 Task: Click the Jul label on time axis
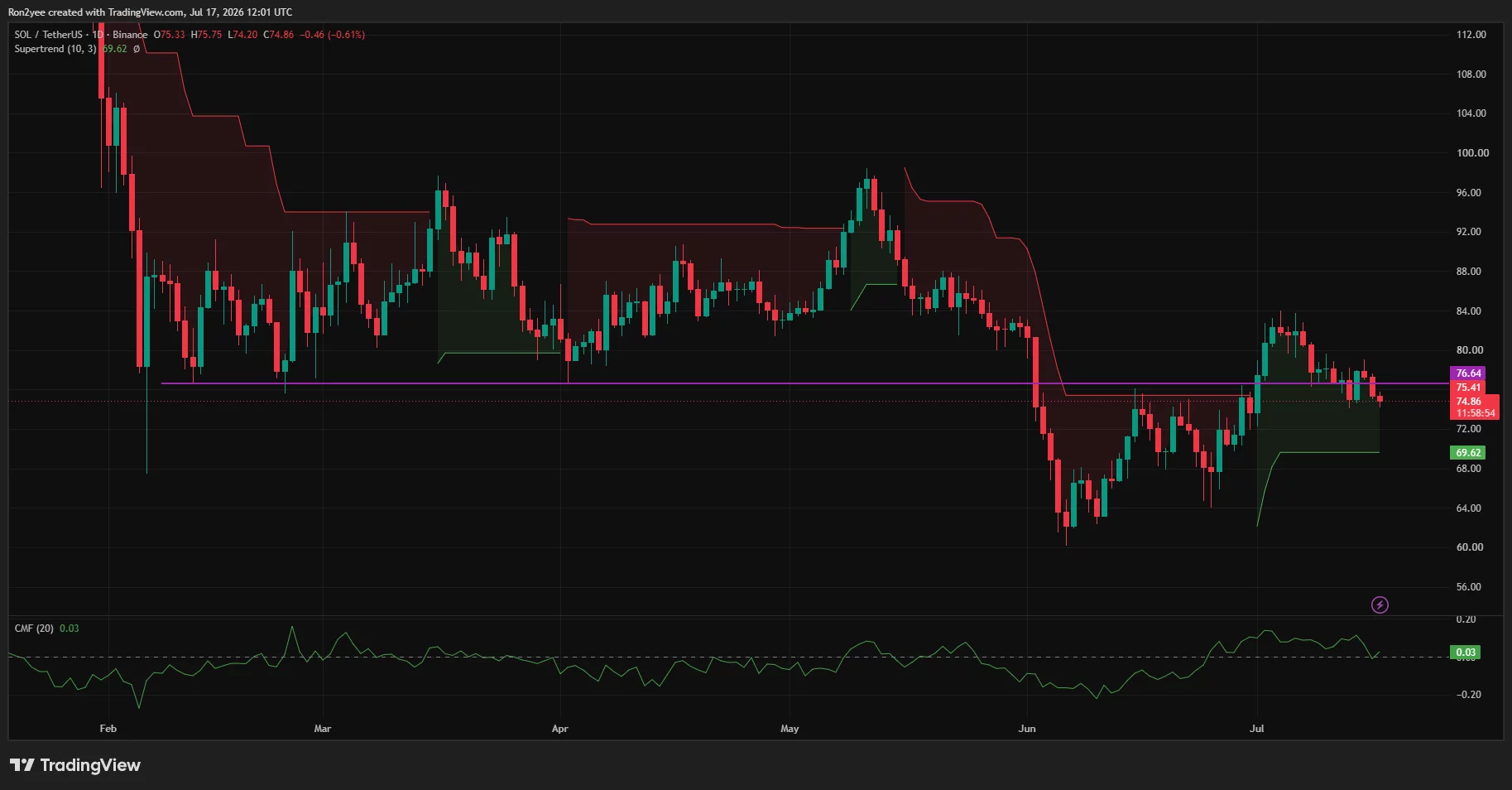tap(1257, 729)
